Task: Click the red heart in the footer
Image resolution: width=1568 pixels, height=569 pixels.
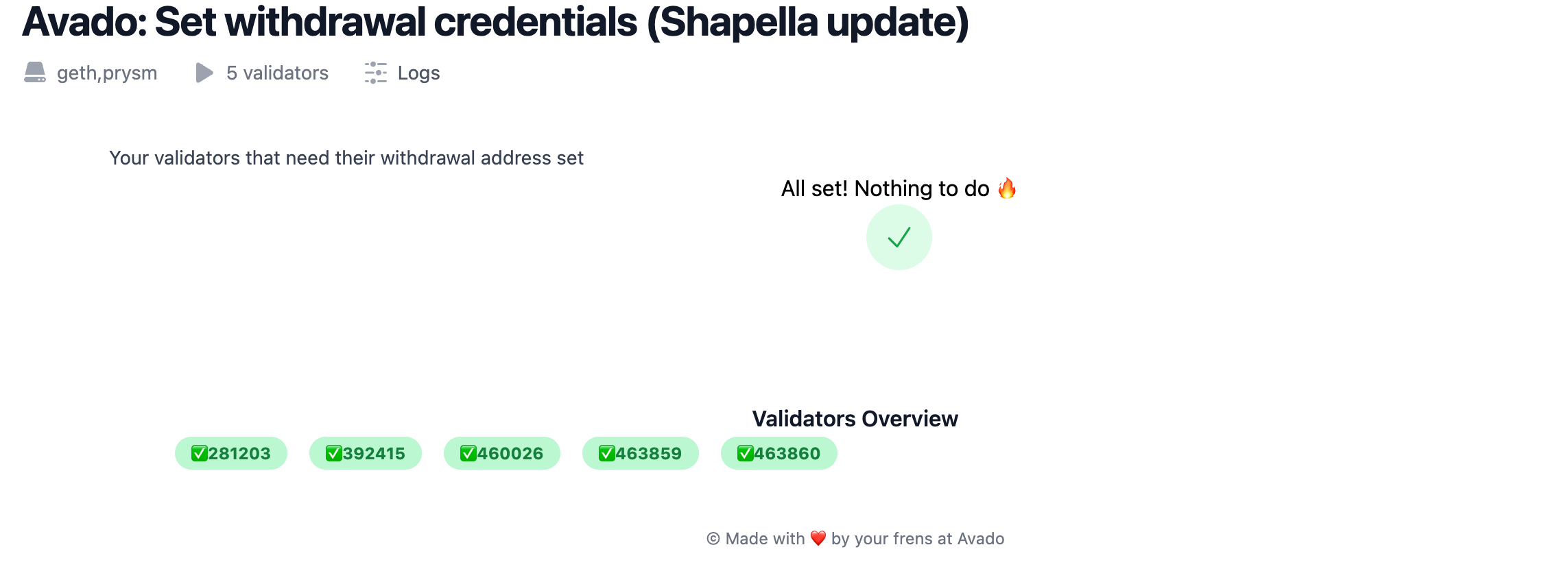Action: 818,539
